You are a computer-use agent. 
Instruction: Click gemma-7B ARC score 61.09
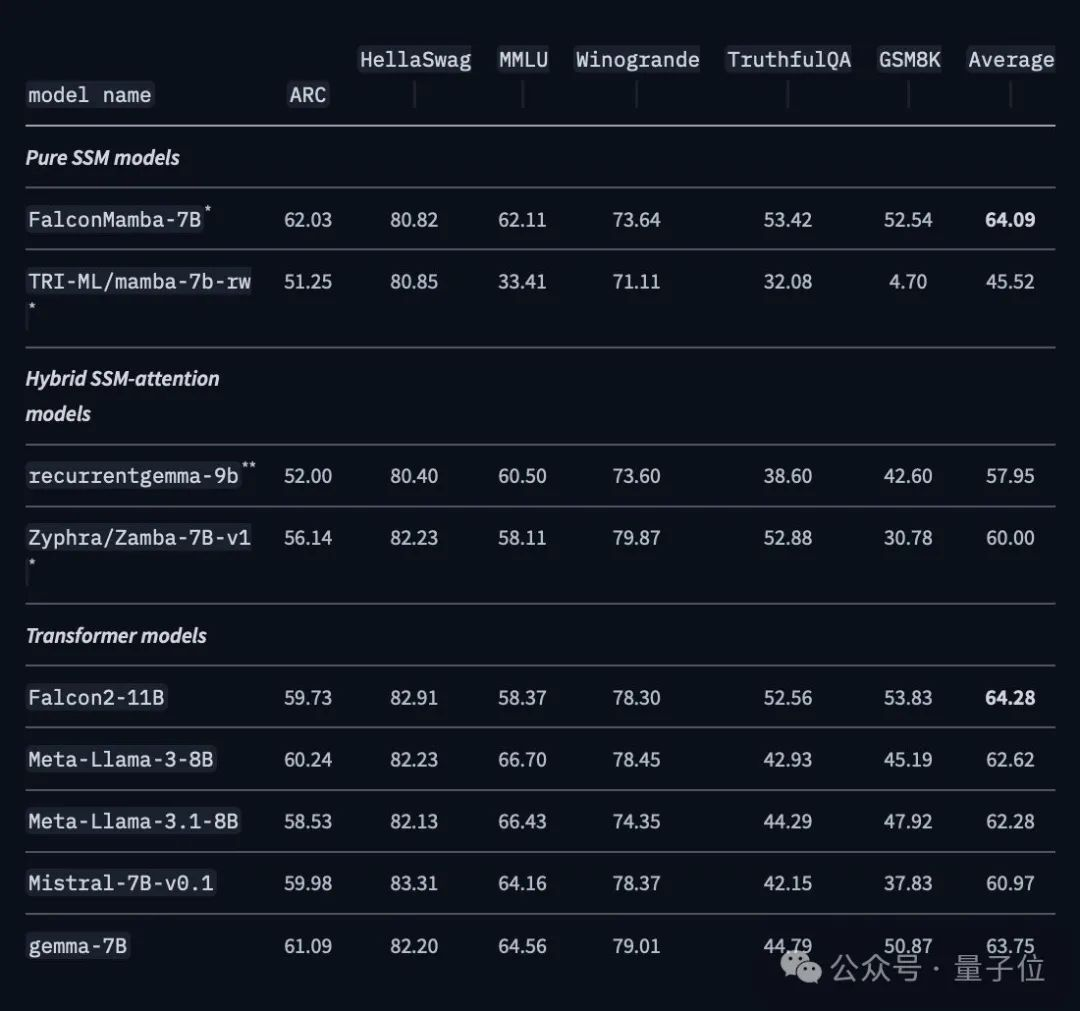(x=308, y=946)
